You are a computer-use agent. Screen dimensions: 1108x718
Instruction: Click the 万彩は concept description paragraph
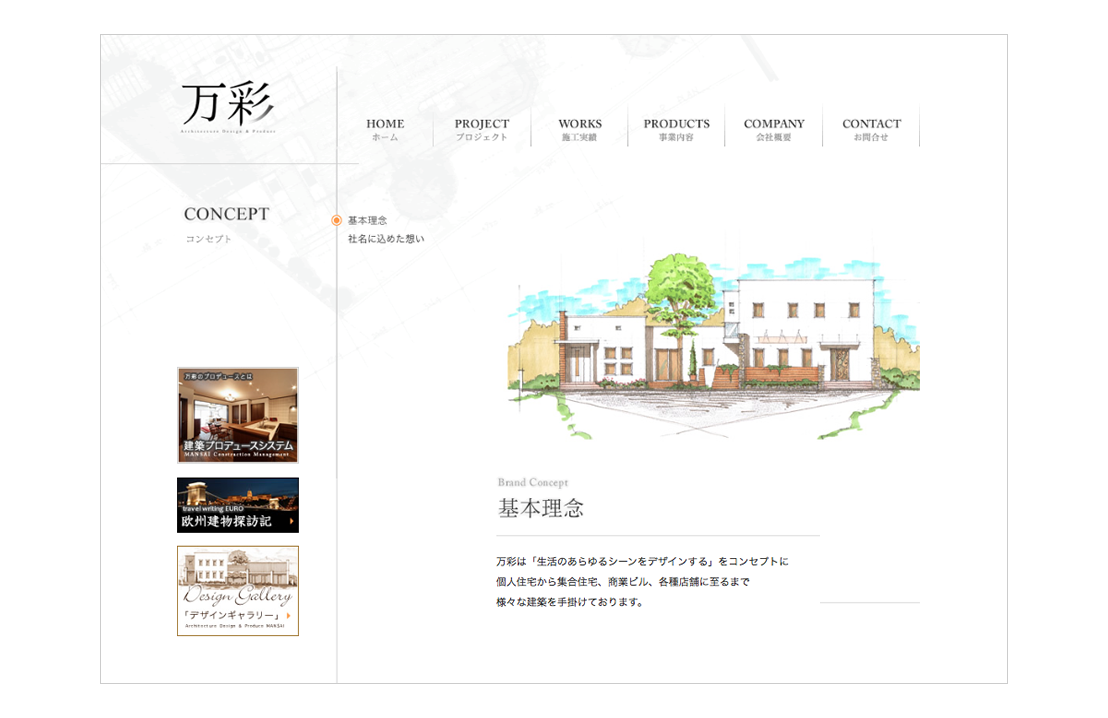click(642, 582)
